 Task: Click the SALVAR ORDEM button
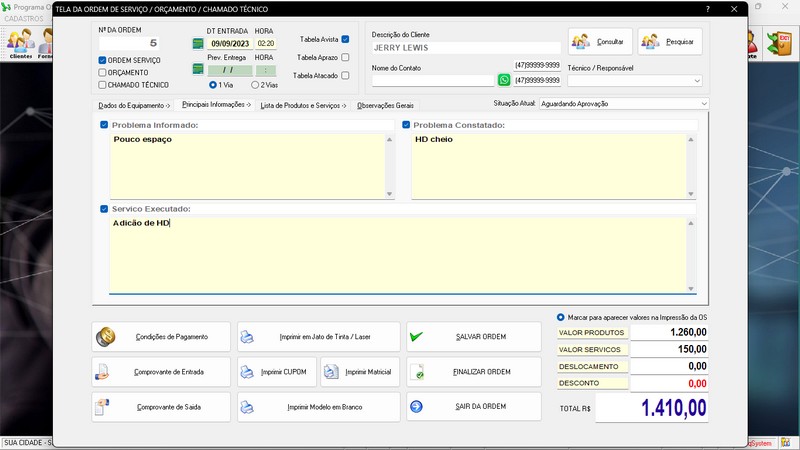(x=473, y=337)
